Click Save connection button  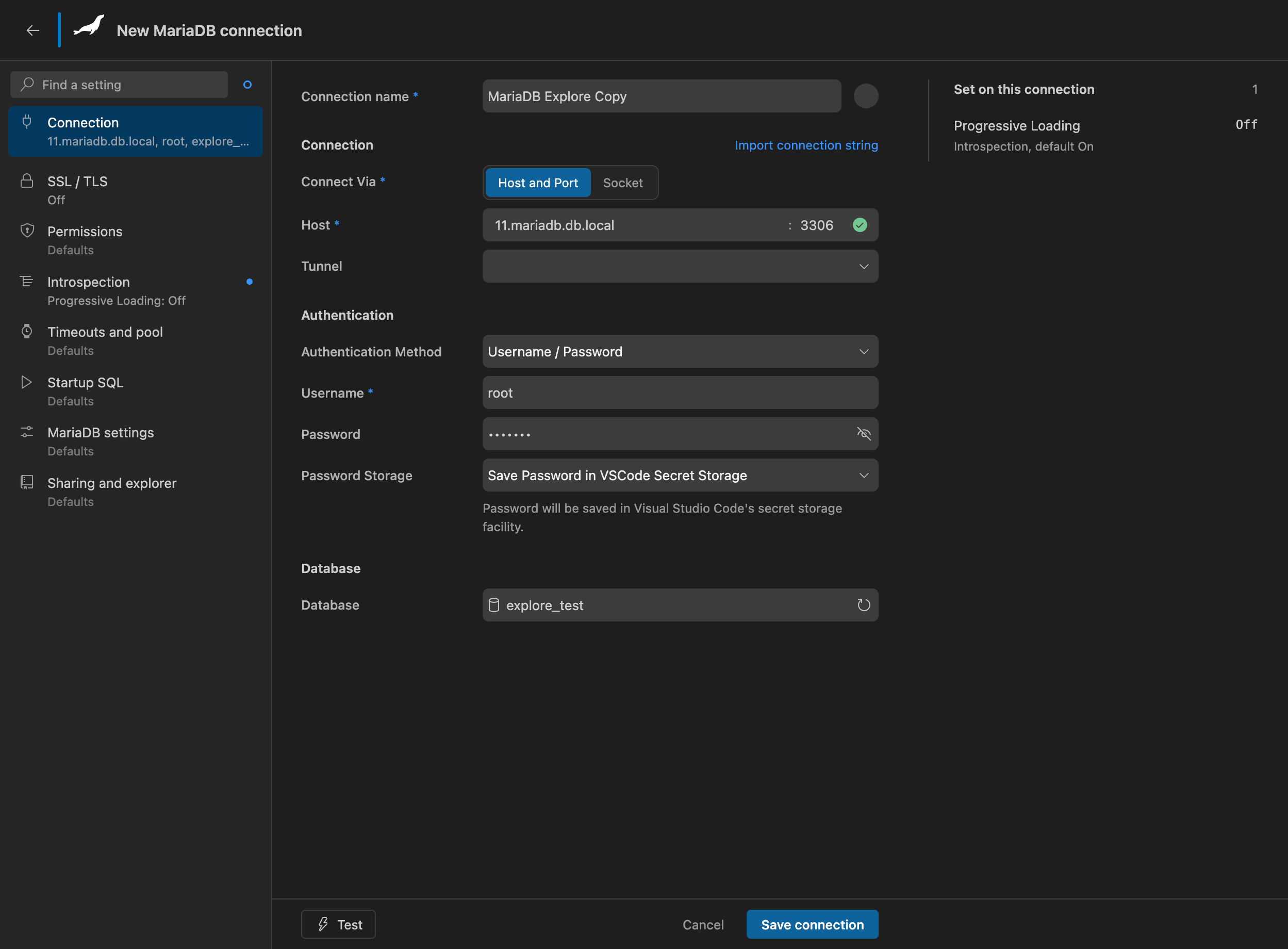[812, 924]
